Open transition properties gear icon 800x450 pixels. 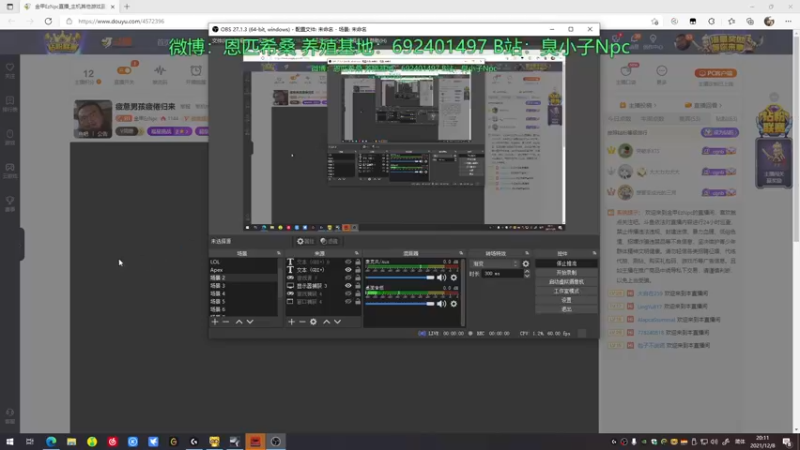pos(526,264)
